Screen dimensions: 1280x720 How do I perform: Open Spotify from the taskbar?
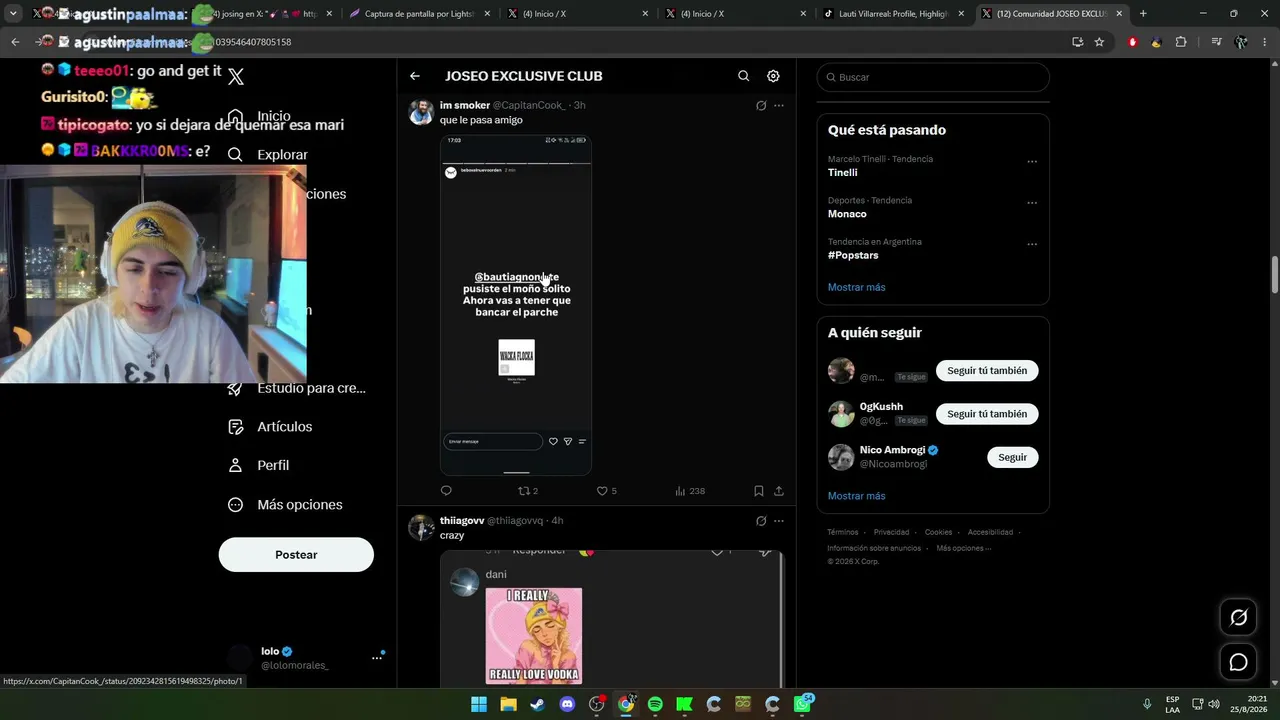point(655,705)
